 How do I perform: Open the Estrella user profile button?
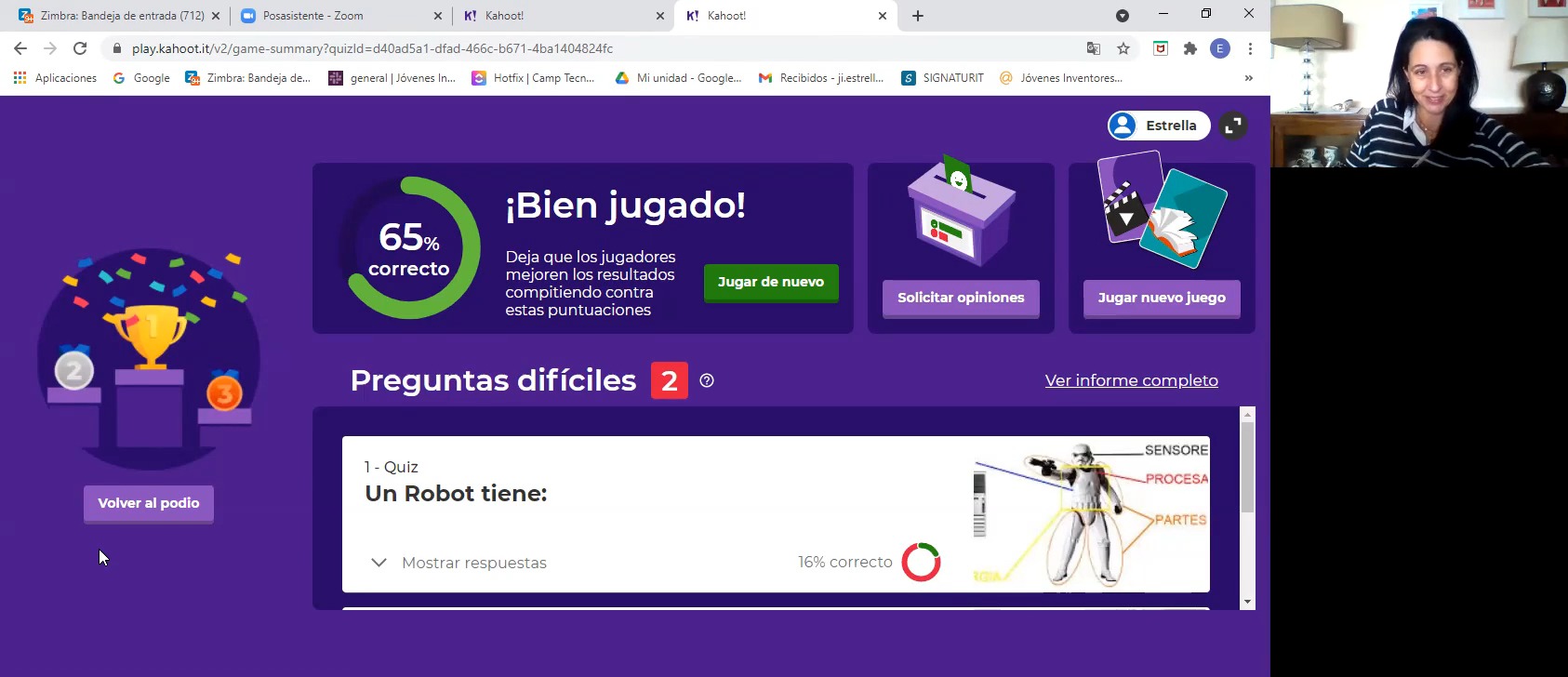click(1158, 126)
